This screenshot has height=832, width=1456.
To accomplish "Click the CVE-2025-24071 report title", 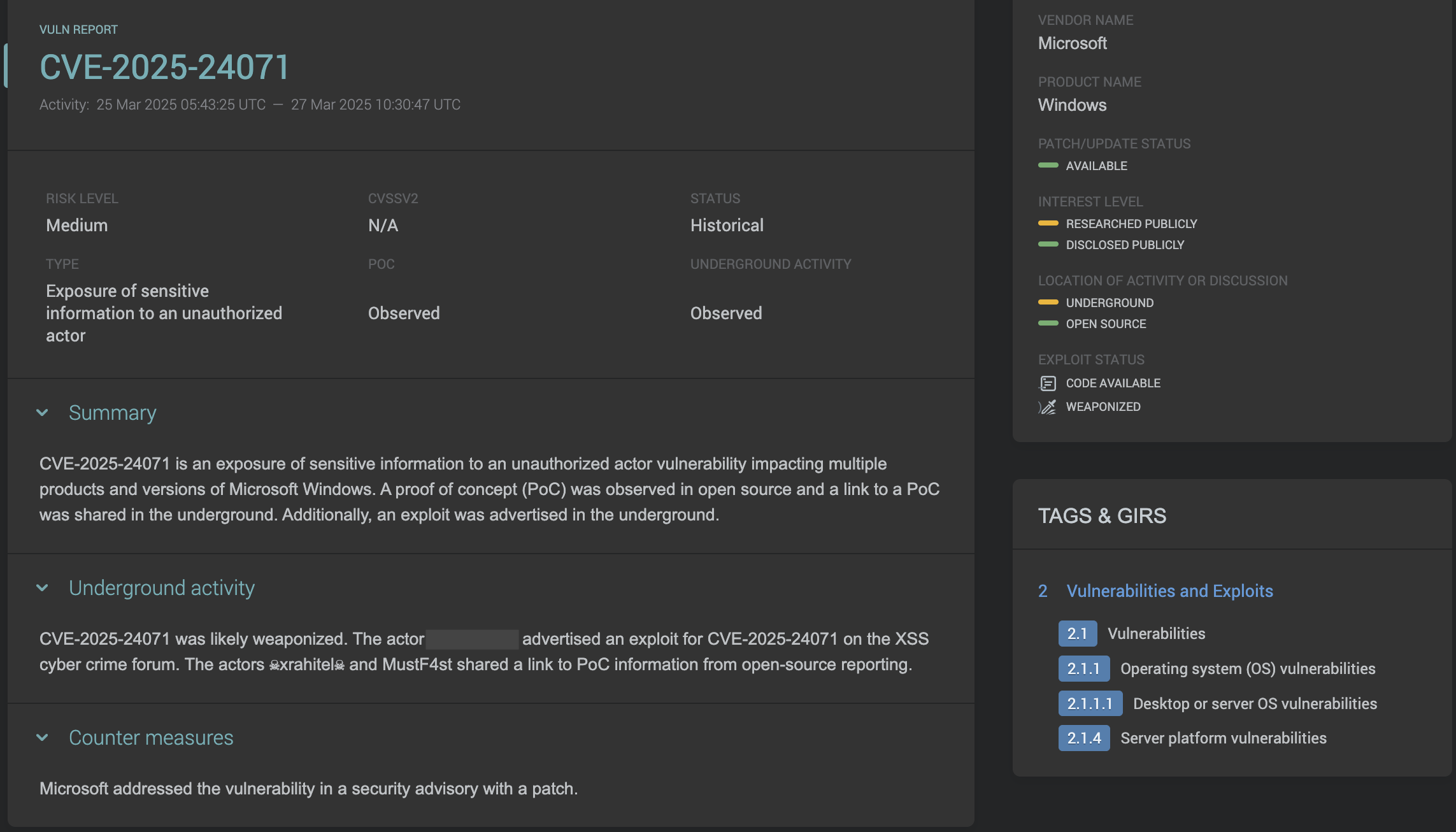I will click(164, 67).
